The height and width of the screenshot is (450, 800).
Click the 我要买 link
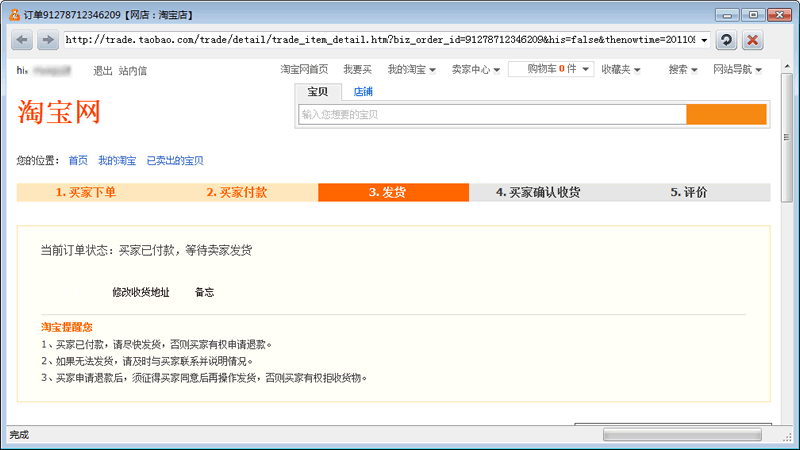click(x=357, y=69)
